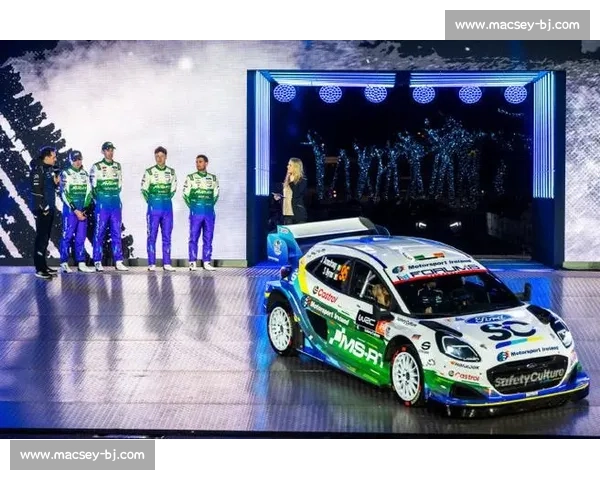Click the leftmost round blue stage light
The height and width of the screenshot is (480, 600).
[284, 93]
